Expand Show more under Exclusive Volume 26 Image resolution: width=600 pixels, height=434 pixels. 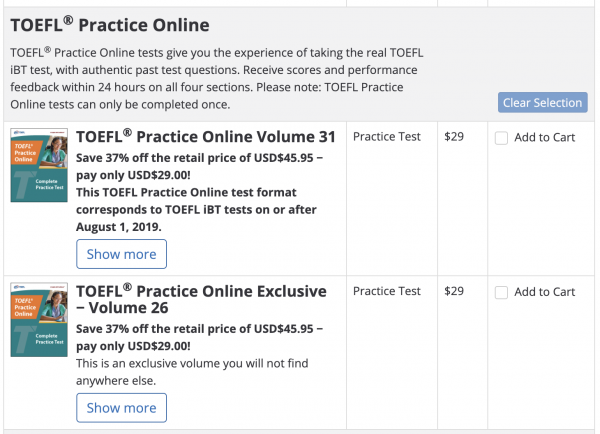(121, 408)
